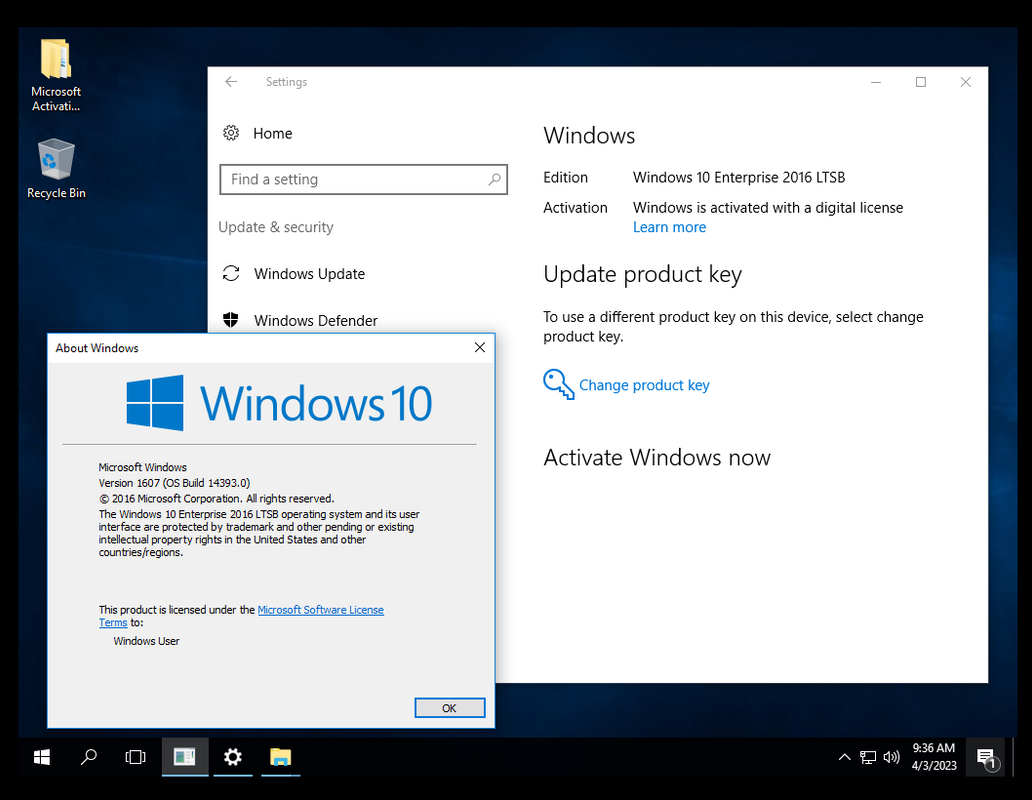Open the Windows Start menu

[x=41, y=757]
